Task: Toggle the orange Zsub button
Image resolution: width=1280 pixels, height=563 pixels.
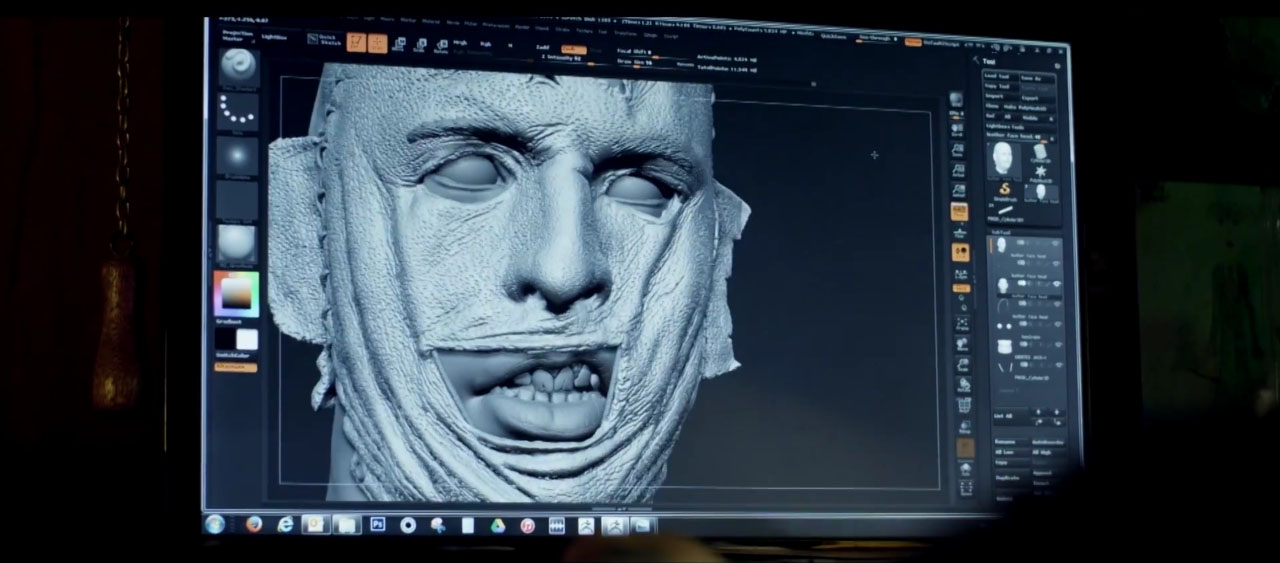Action: pyautogui.click(x=573, y=48)
